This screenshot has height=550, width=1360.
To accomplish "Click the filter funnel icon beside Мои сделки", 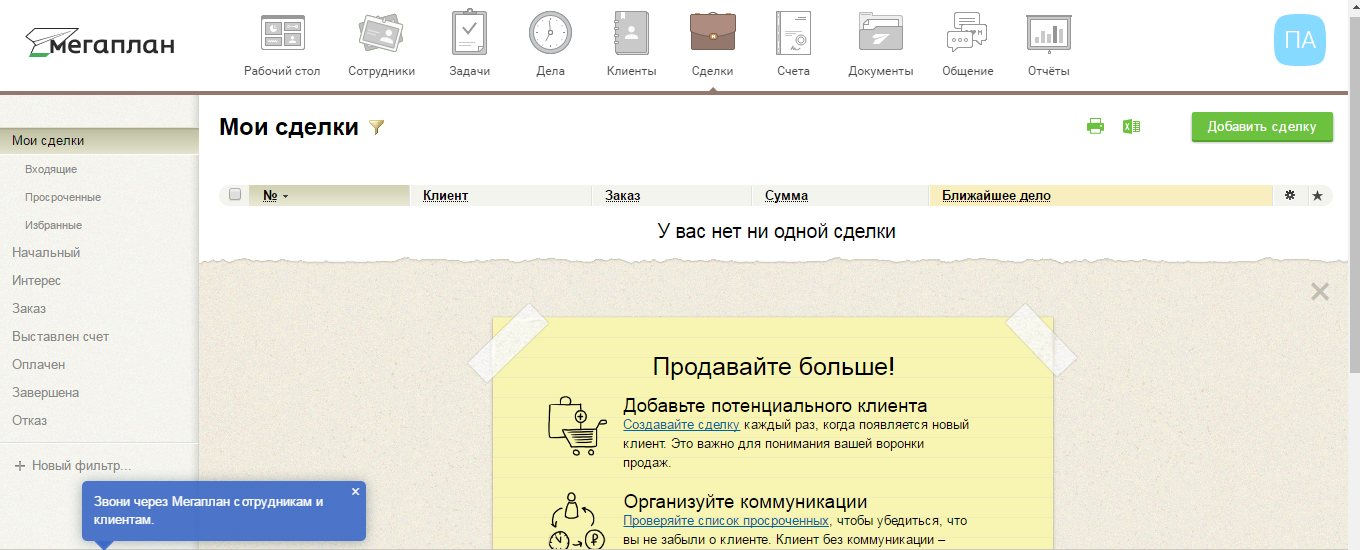I will pos(376,127).
